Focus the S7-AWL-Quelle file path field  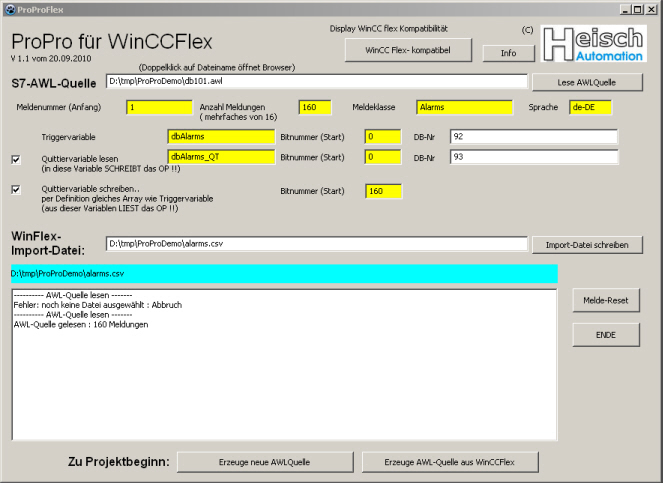click(x=317, y=81)
